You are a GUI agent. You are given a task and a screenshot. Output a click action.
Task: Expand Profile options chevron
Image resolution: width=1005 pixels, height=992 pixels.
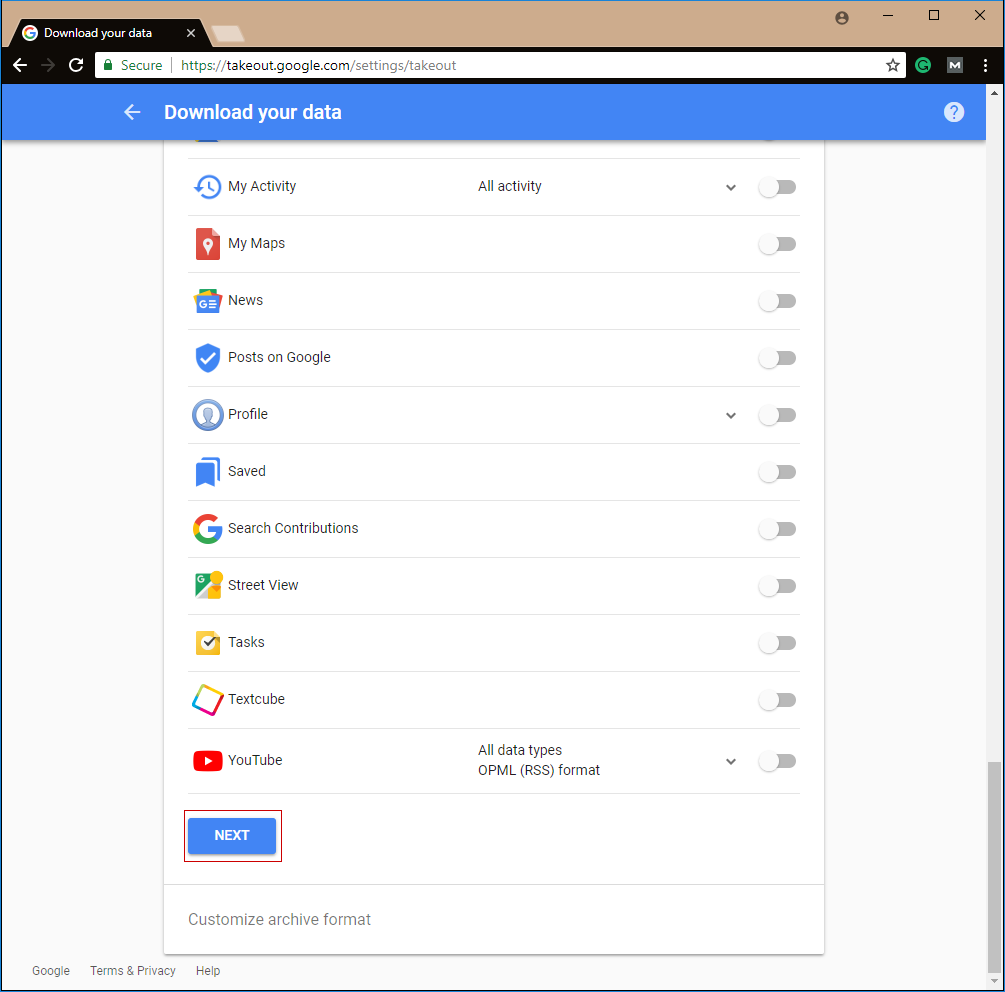point(731,416)
